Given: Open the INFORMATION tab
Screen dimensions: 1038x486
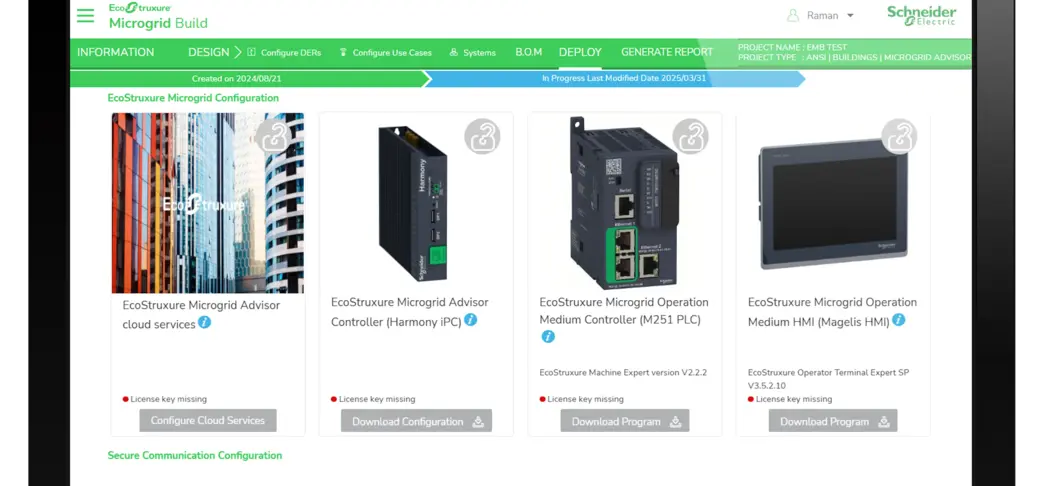Looking at the screenshot, I should pyautogui.click(x=115, y=52).
